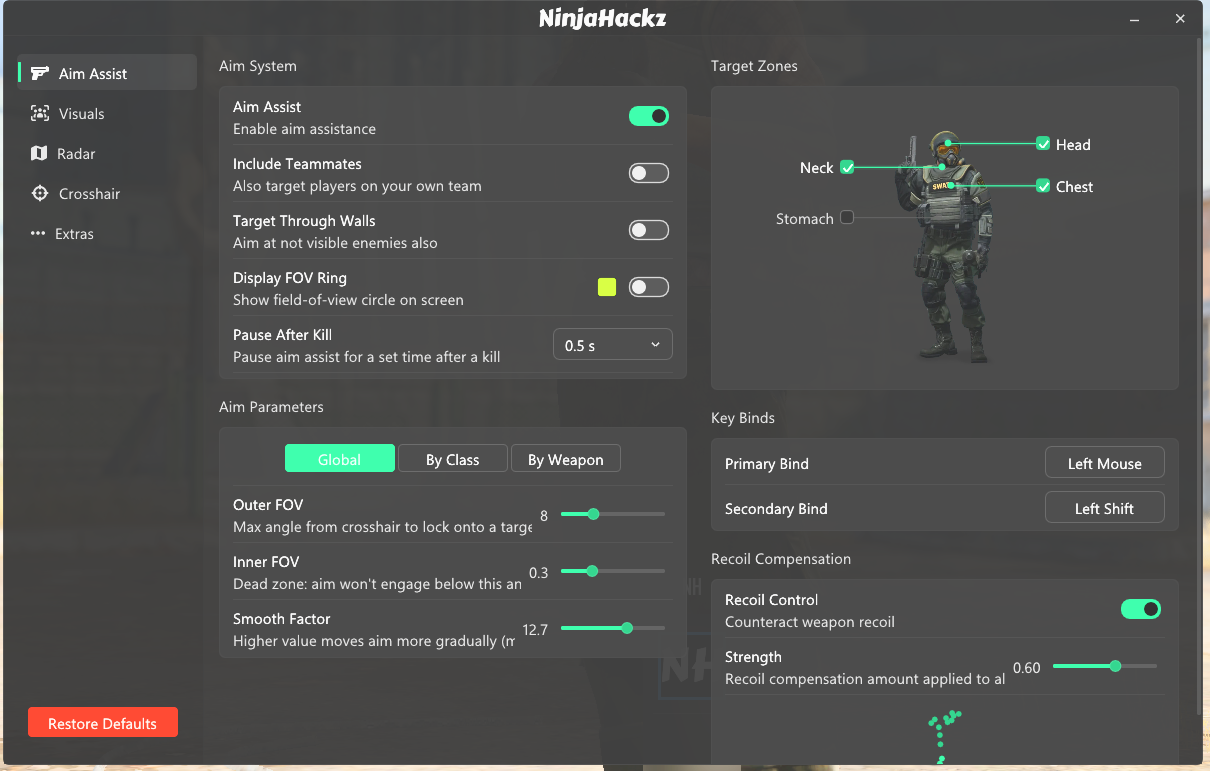Screen dimensions: 1210x771
Task: Click Smooth Factor value 12.7
Action: pos(535,630)
